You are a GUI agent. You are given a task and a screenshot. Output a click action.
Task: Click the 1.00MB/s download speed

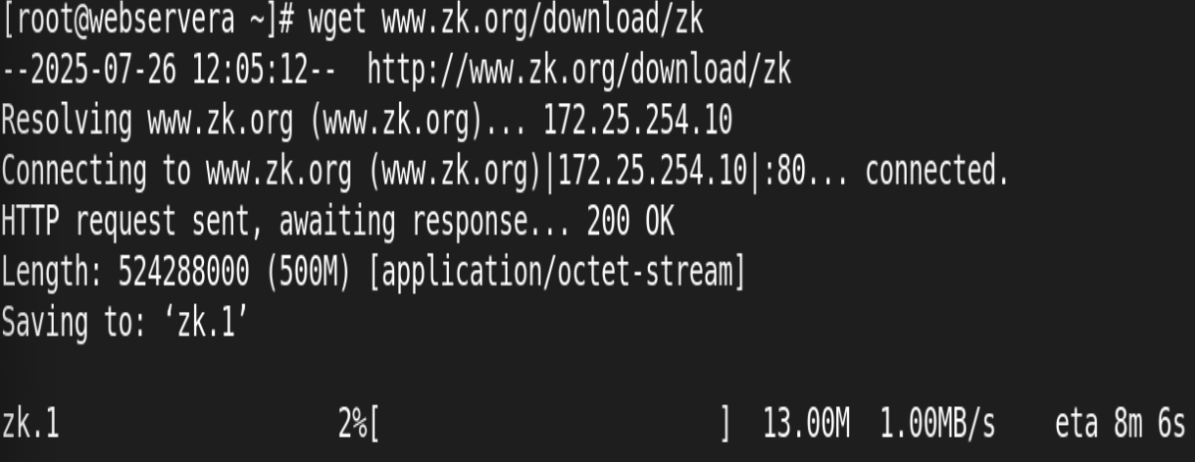click(x=937, y=425)
